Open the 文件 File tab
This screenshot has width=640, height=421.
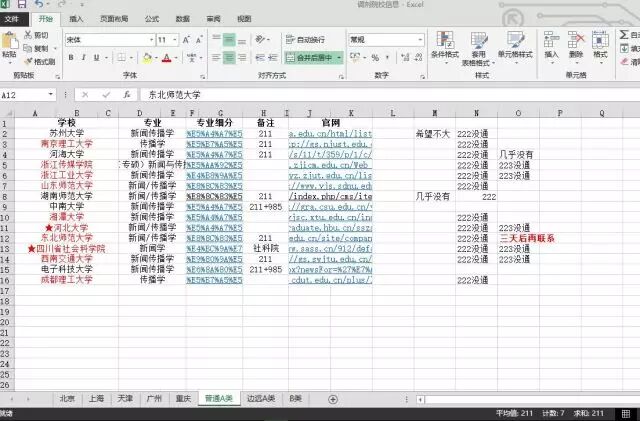(12, 19)
